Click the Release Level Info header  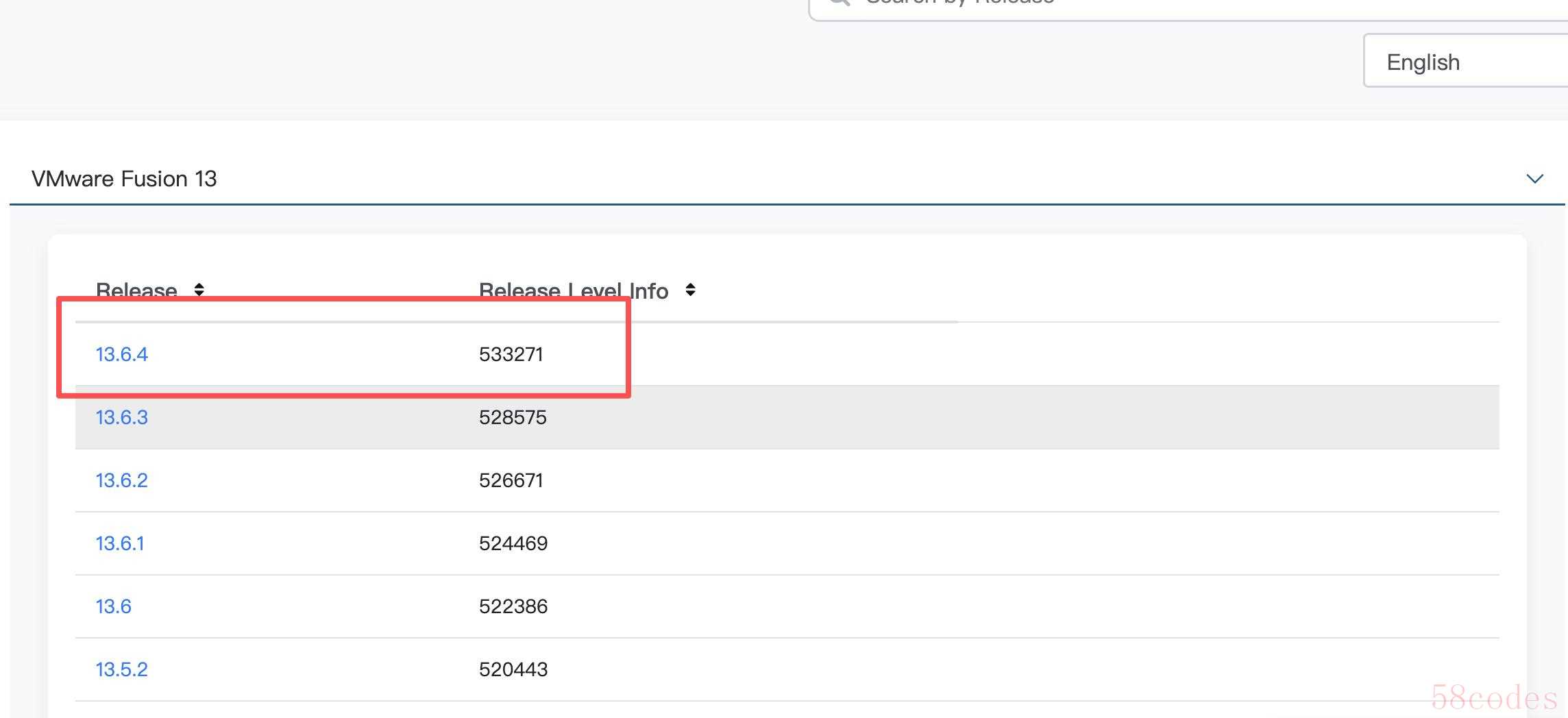click(x=574, y=290)
